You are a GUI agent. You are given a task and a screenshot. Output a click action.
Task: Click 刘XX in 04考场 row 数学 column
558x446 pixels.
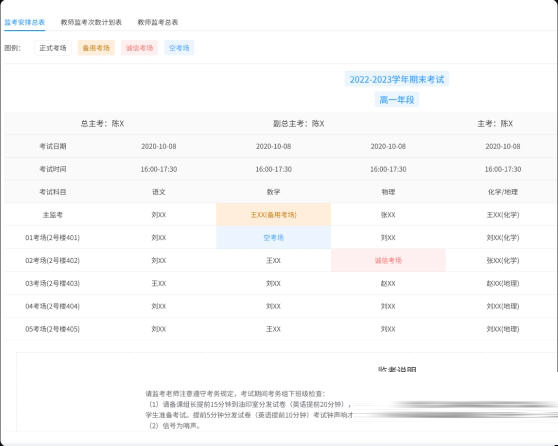coord(273,306)
